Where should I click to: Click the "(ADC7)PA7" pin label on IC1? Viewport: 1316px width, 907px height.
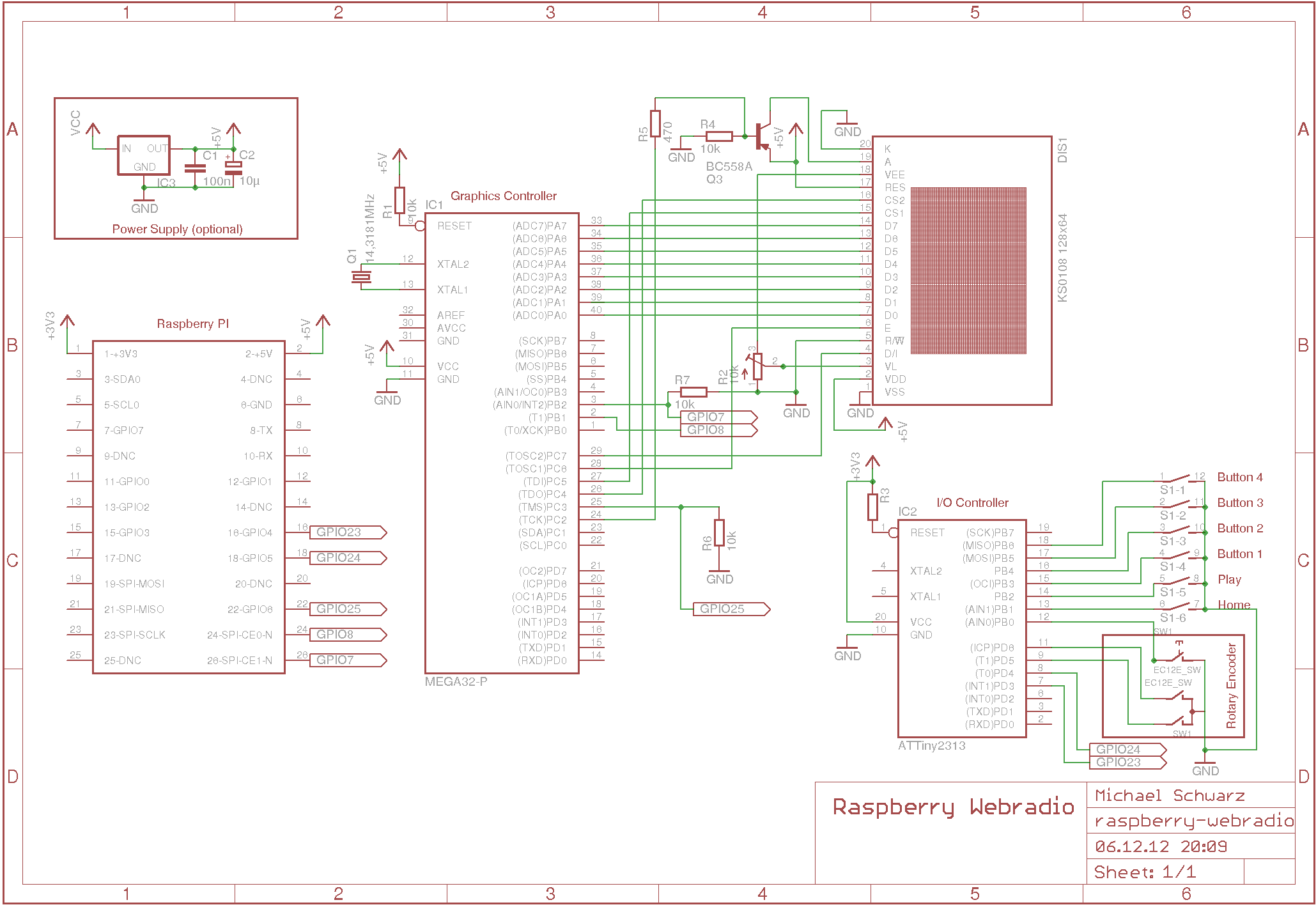539,226
